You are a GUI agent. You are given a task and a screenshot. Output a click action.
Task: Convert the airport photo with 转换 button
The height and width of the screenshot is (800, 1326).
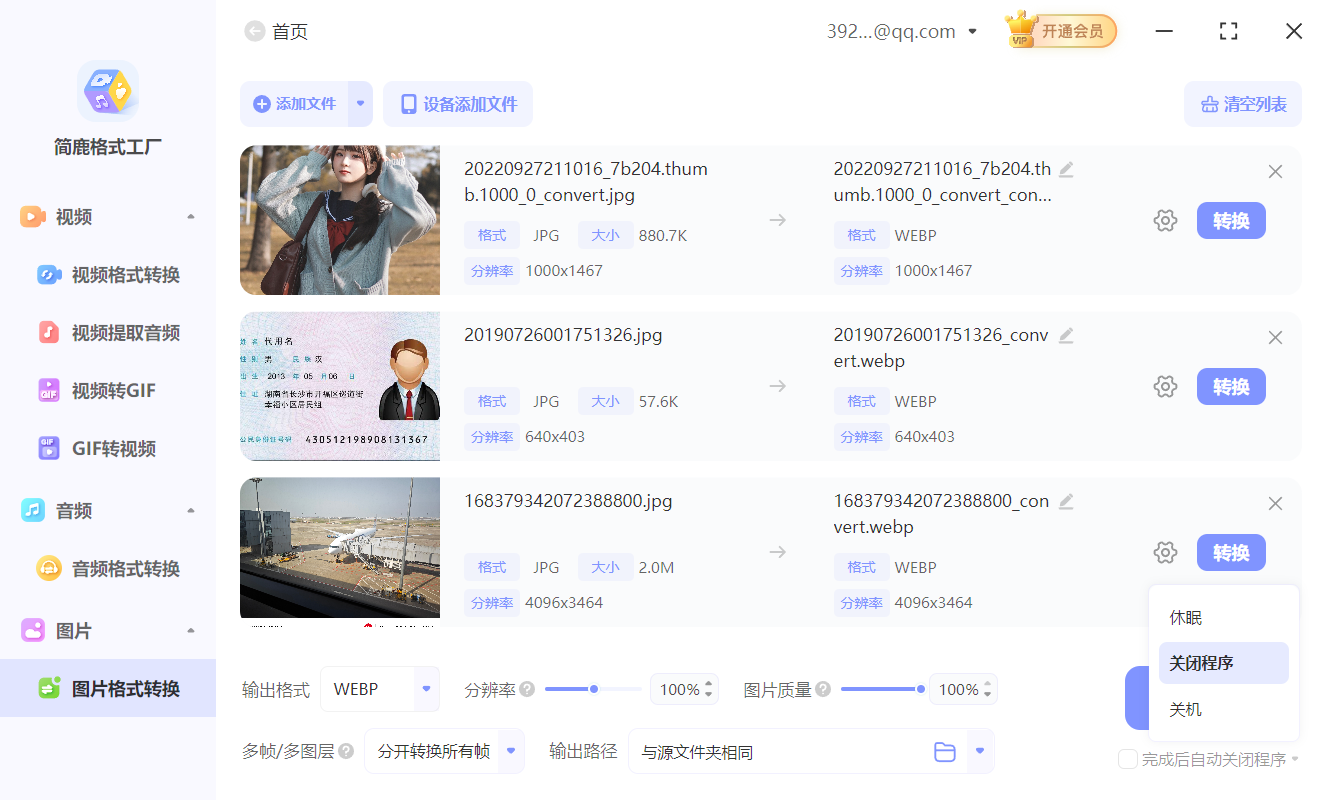(x=1231, y=552)
